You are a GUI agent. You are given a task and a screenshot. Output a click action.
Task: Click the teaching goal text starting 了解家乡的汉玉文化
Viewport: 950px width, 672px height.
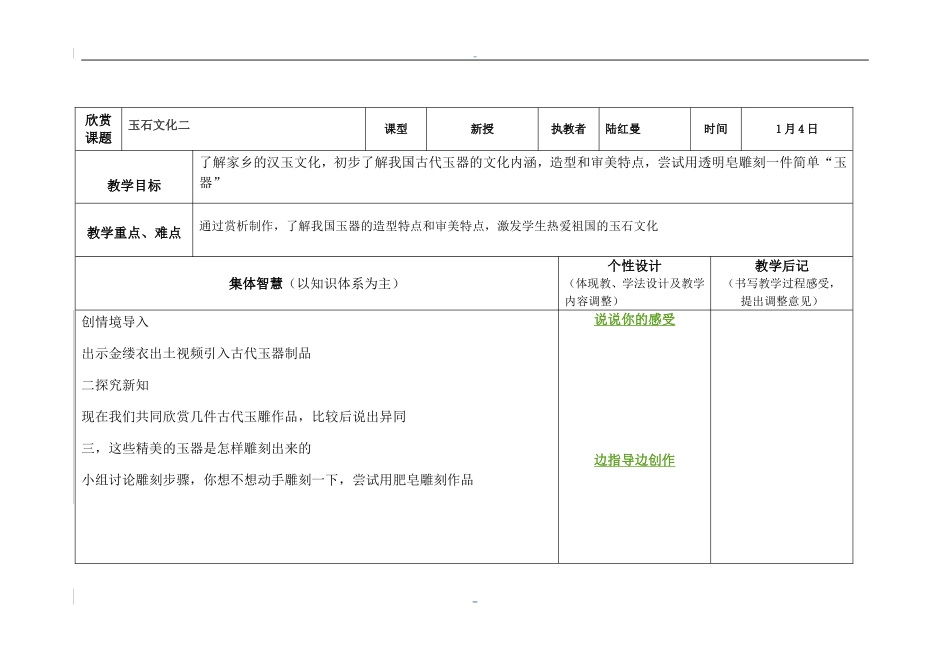(523, 172)
